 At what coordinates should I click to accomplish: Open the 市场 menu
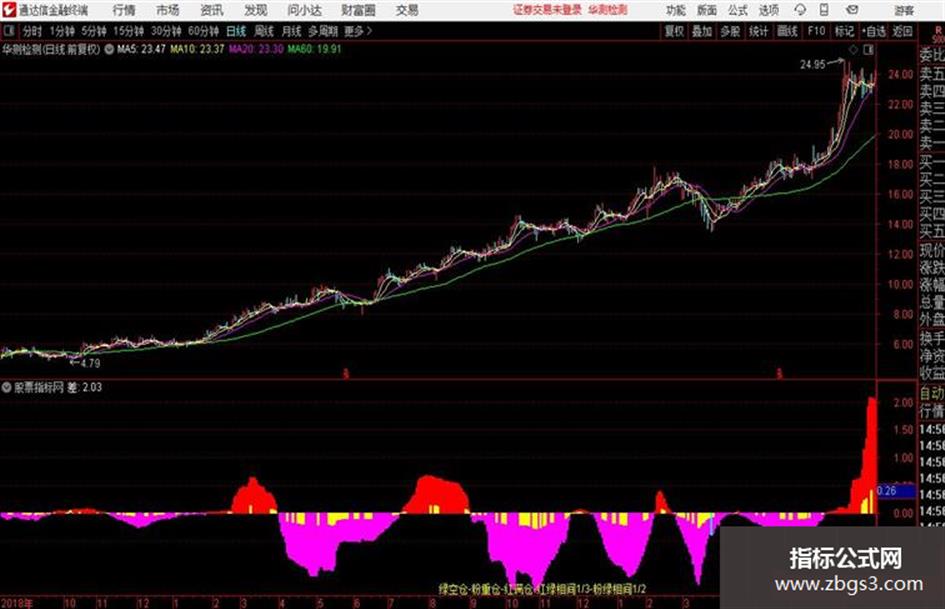168,10
